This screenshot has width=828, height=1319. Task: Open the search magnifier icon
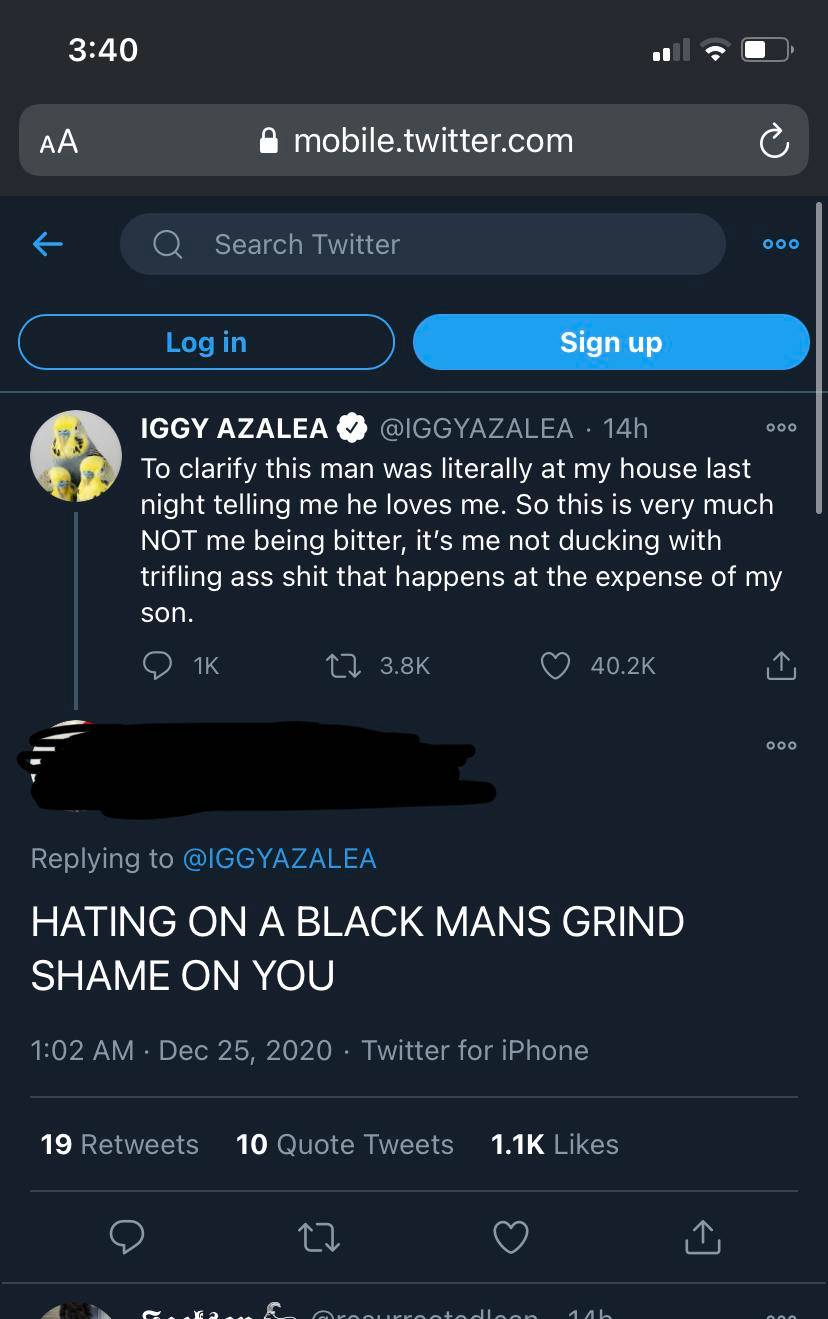166,243
